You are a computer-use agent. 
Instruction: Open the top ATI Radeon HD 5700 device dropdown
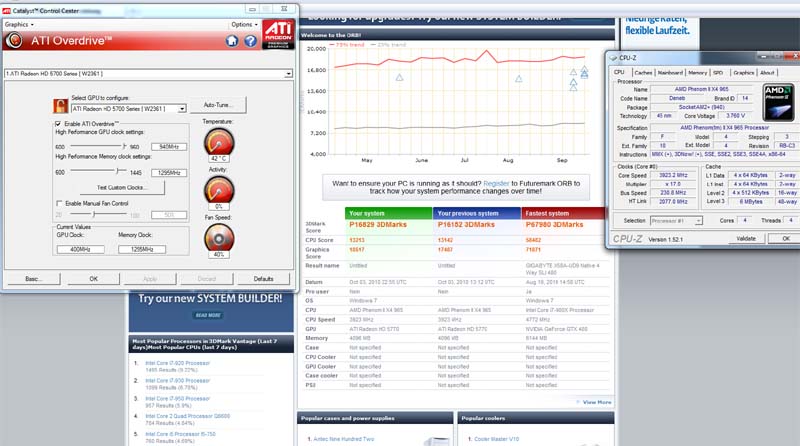coord(288,74)
